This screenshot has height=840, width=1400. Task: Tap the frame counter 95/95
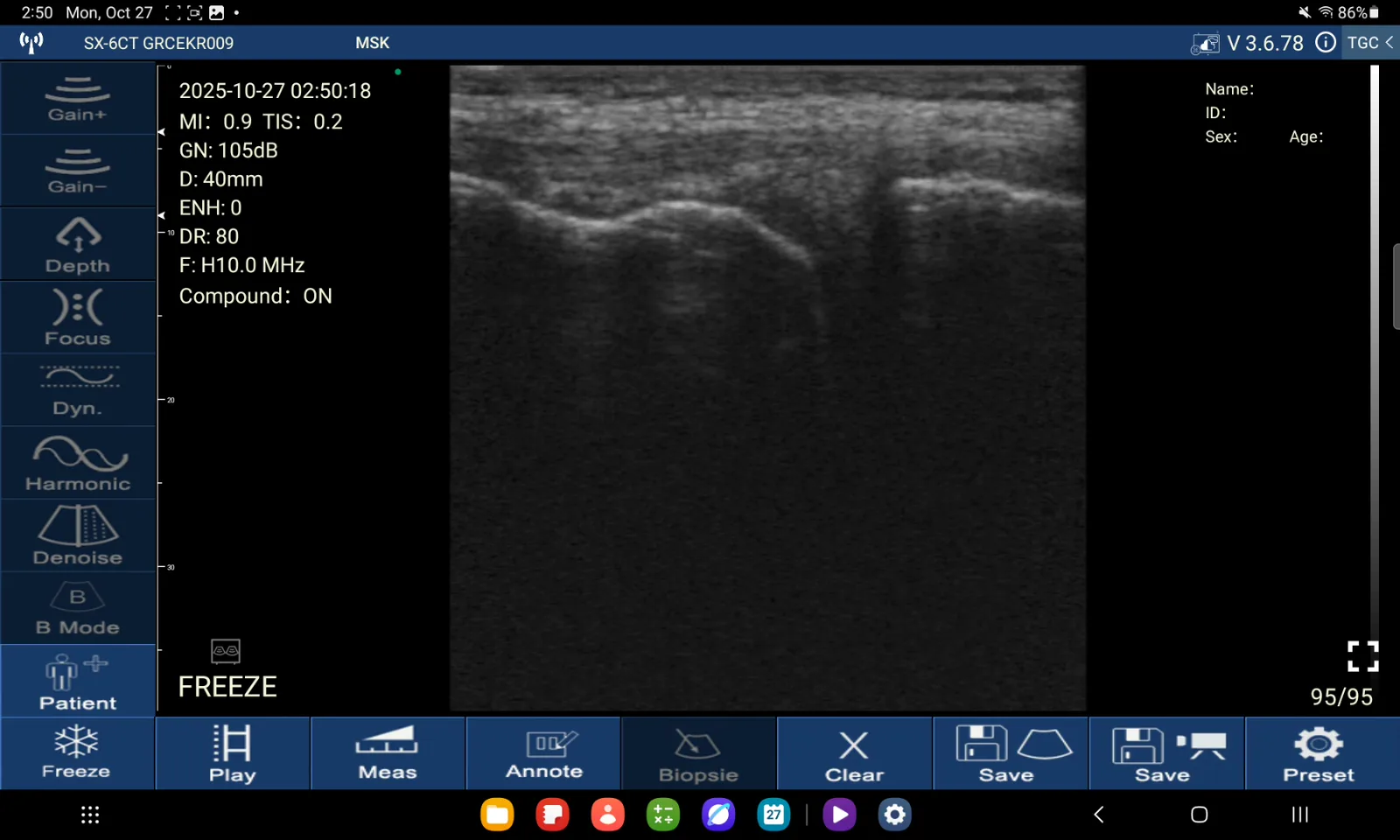click(x=1341, y=696)
